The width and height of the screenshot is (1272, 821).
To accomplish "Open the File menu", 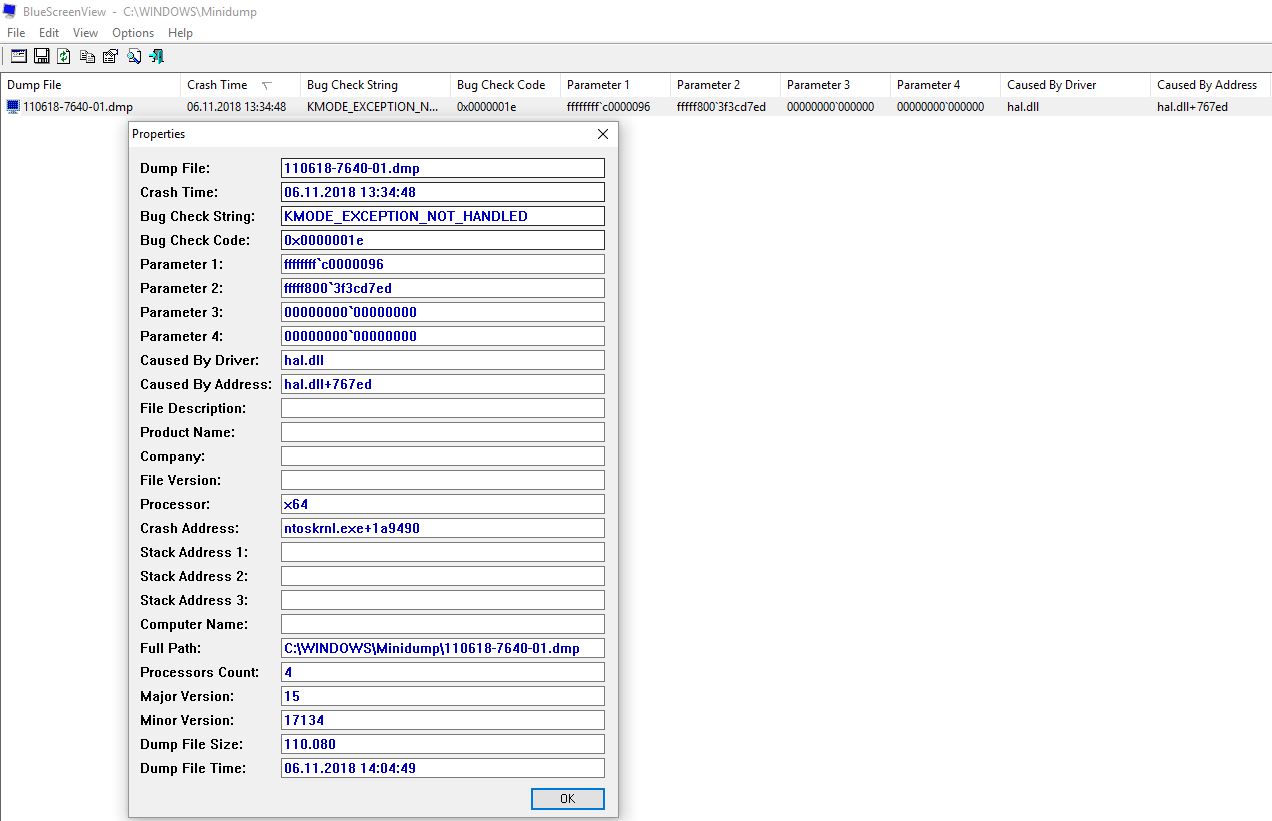I will (16, 33).
